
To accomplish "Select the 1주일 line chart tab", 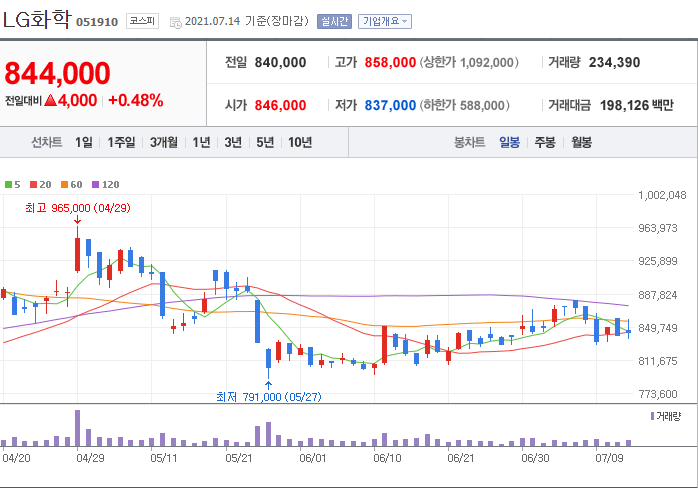I will (x=121, y=142).
